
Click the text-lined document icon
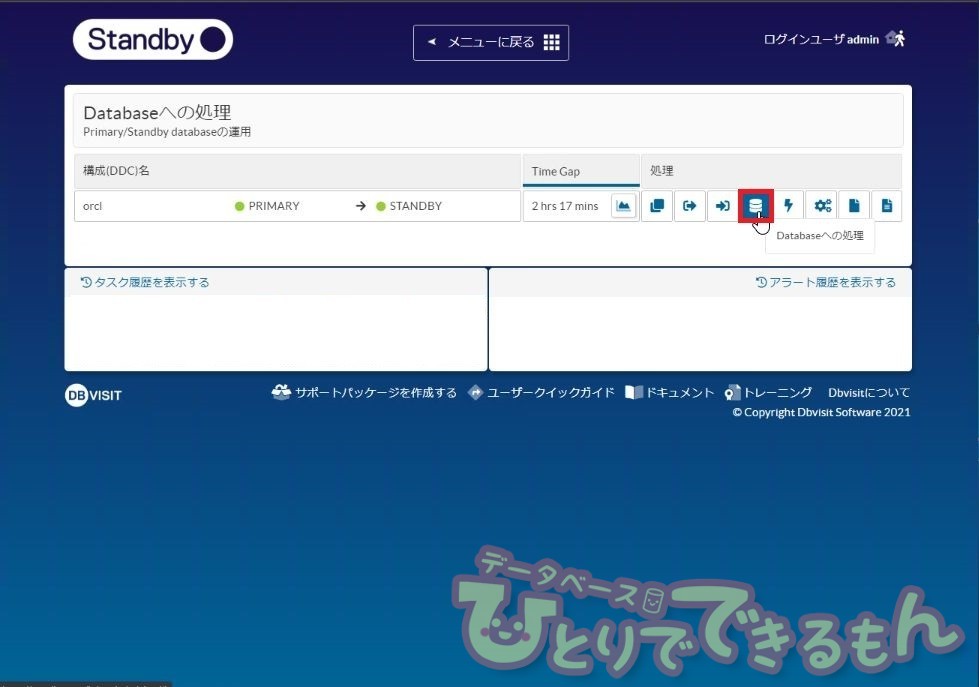tap(886, 206)
